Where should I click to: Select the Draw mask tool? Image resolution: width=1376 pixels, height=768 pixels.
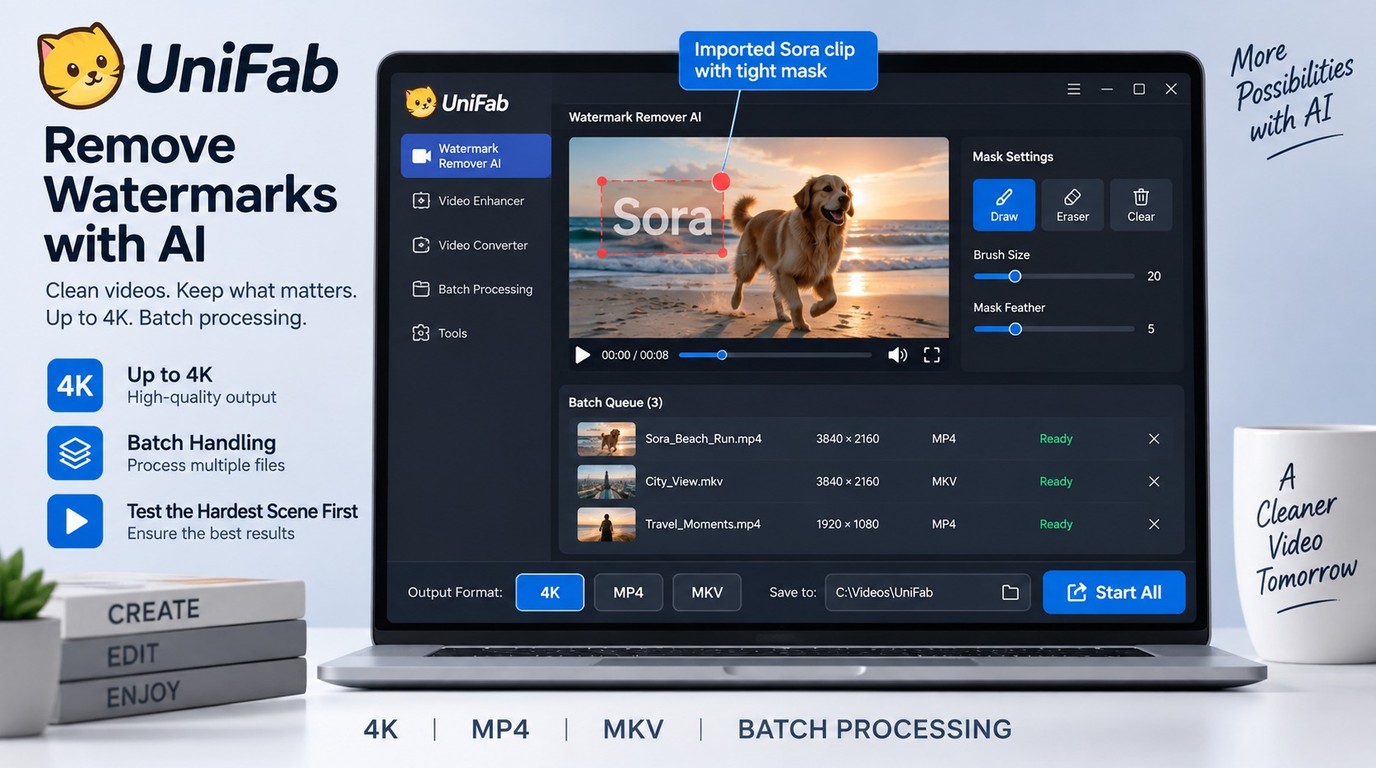pos(1004,205)
